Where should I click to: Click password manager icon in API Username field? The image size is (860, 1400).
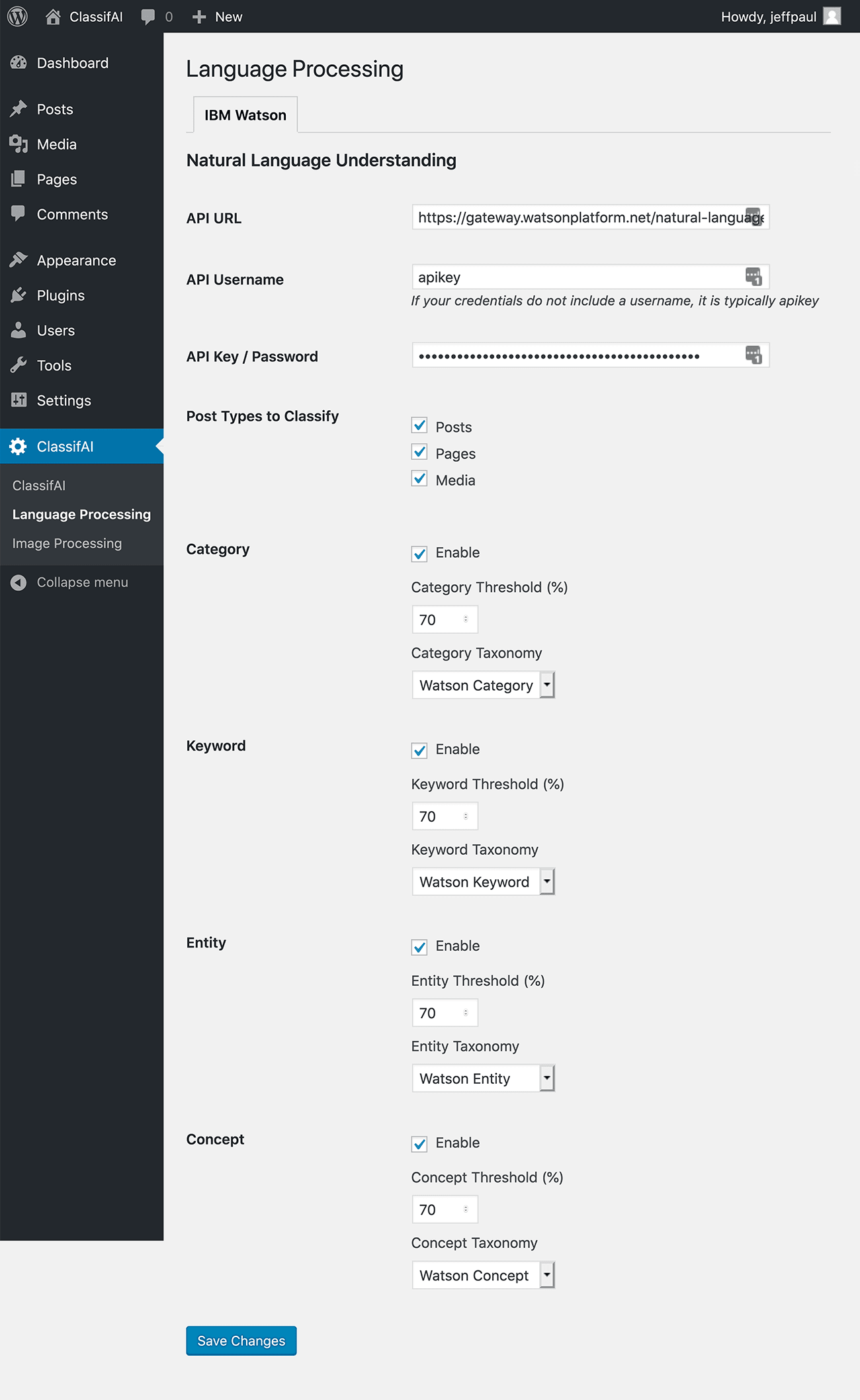753,277
